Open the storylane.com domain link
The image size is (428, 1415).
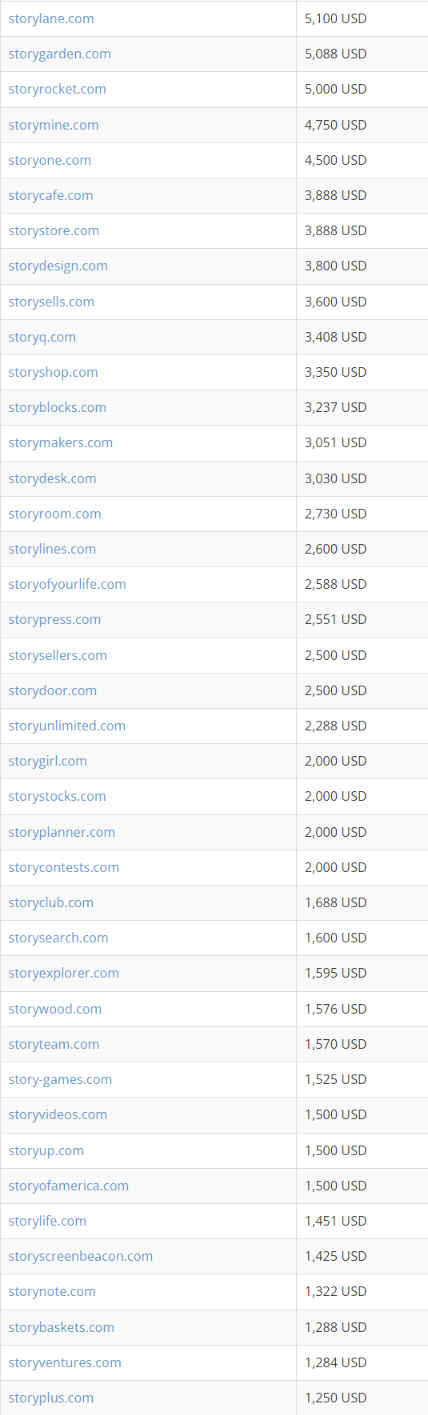tap(51, 18)
